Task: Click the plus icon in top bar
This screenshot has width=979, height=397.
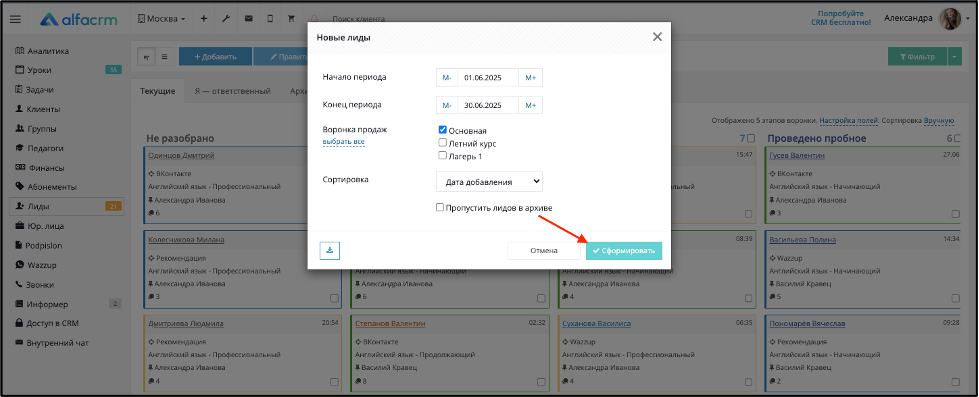Action: (x=204, y=19)
